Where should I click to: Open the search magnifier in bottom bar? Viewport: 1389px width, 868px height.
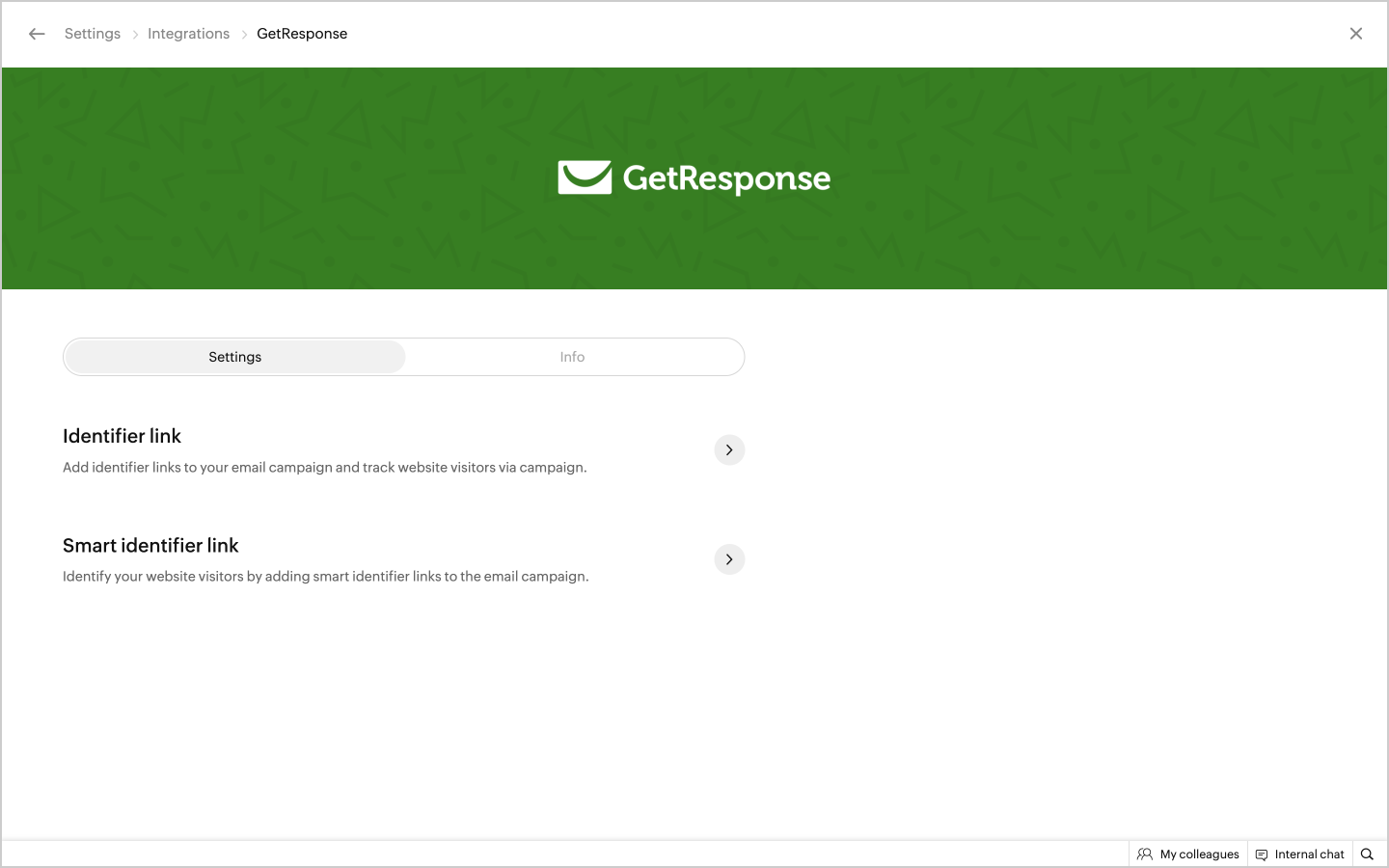[x=1367, y=854]
